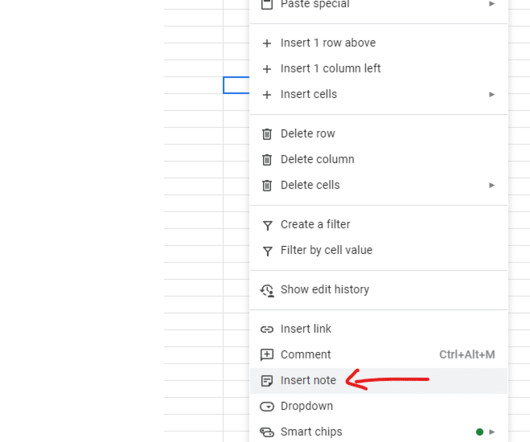This screenshot has height=442, width=530.
Task: Select the Insert note menu entry
Action: (x=379, y=380)
